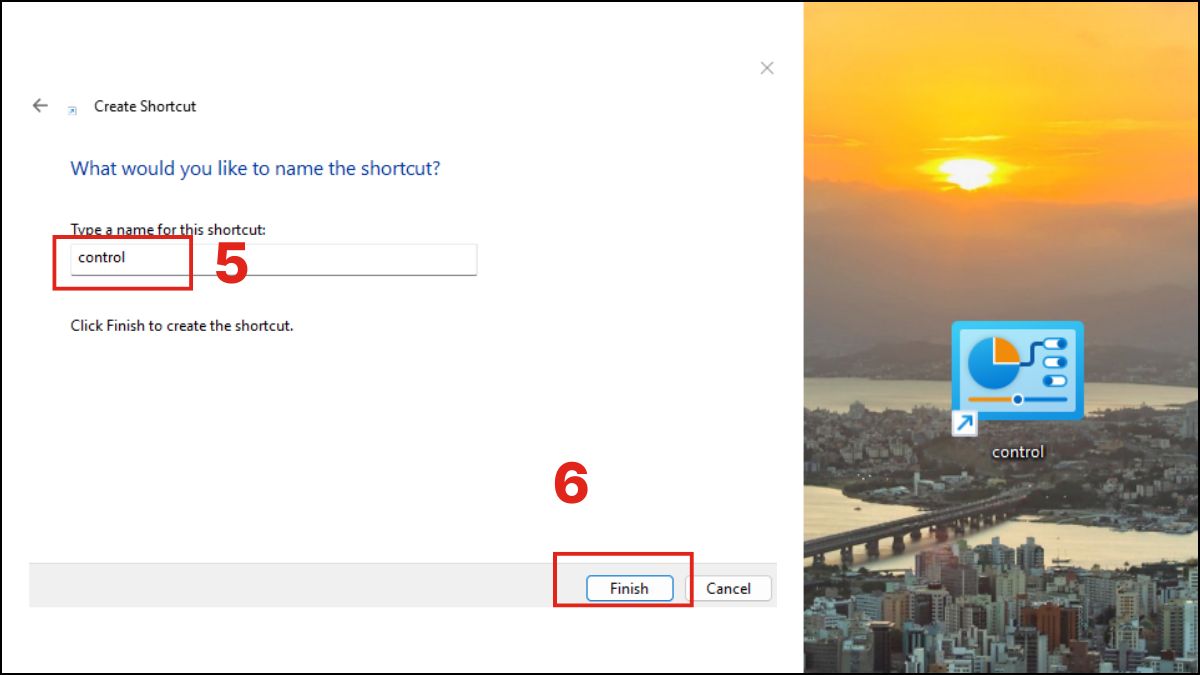Place the cursor after the word control
1200x675 pixels.
coord(128,257)
